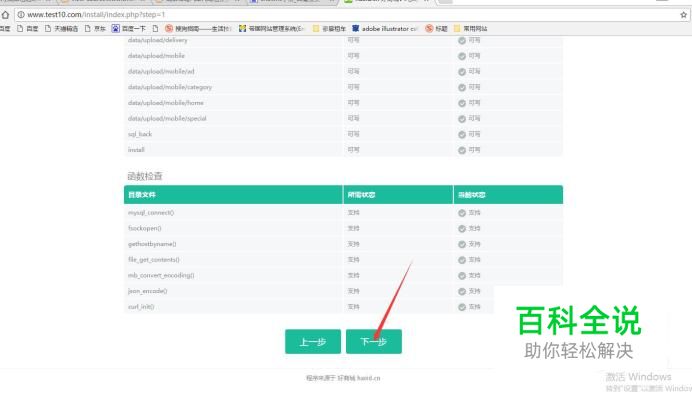Open the 常用网站 bookmark folder
692x395 pixels.
(470, 29)
